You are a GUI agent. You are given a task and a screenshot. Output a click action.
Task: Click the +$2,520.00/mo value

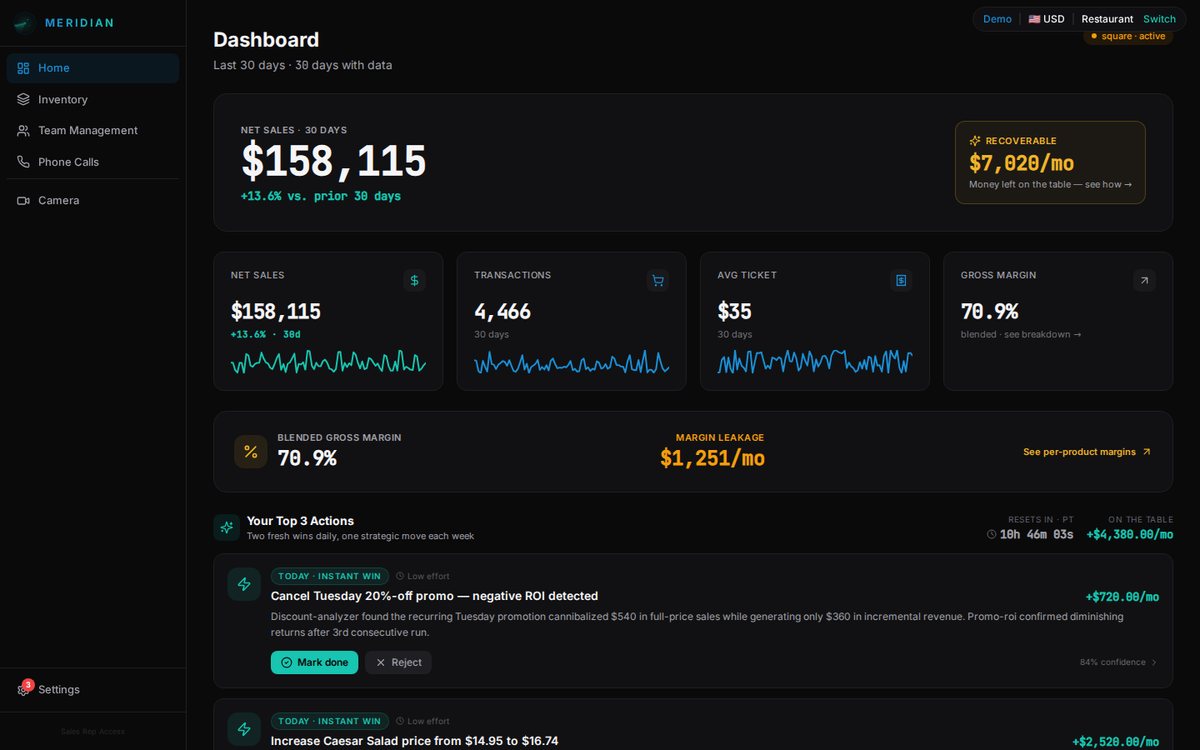coord(1115,742)
